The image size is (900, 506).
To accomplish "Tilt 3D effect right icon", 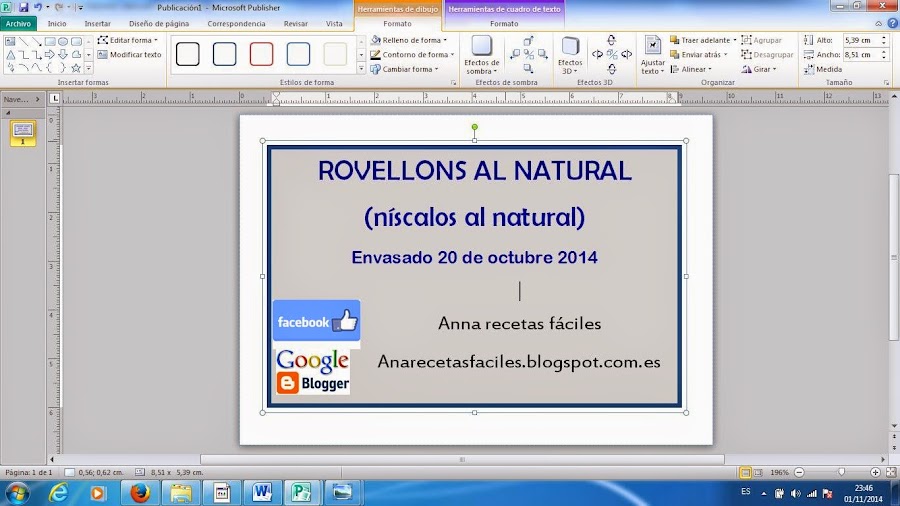I will pos(626,55).
